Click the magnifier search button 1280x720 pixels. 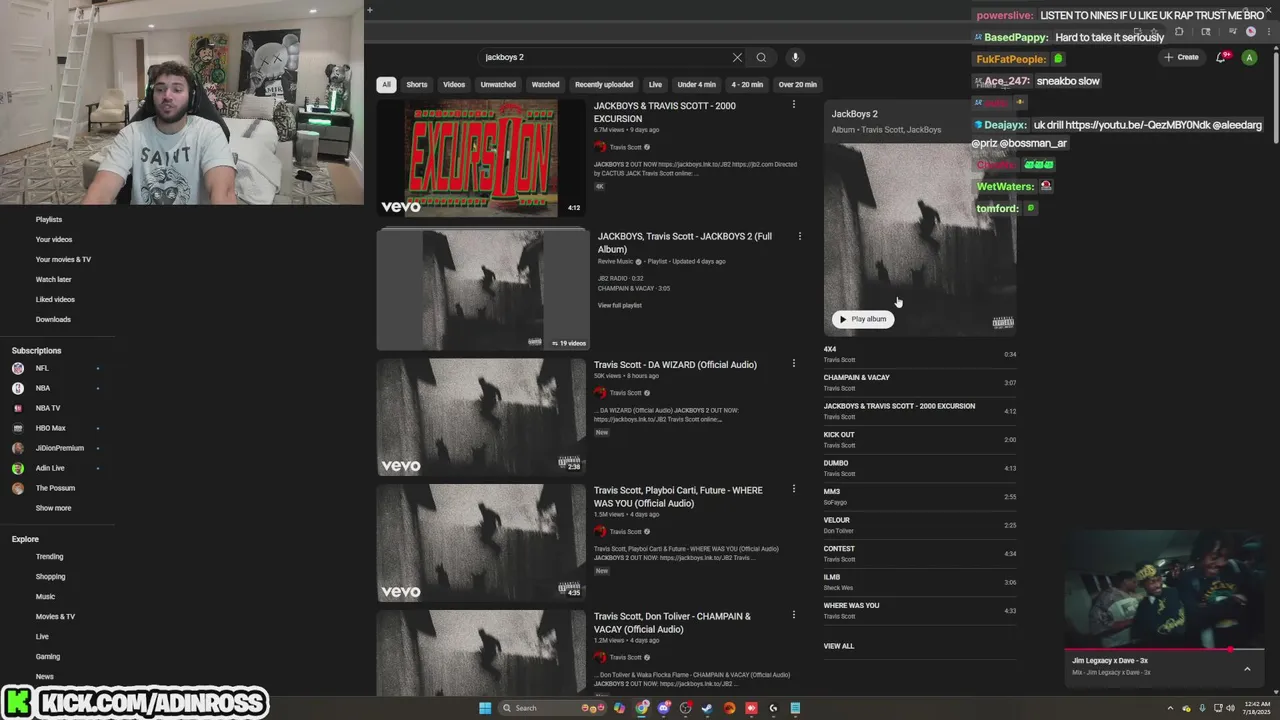(761, 57)
